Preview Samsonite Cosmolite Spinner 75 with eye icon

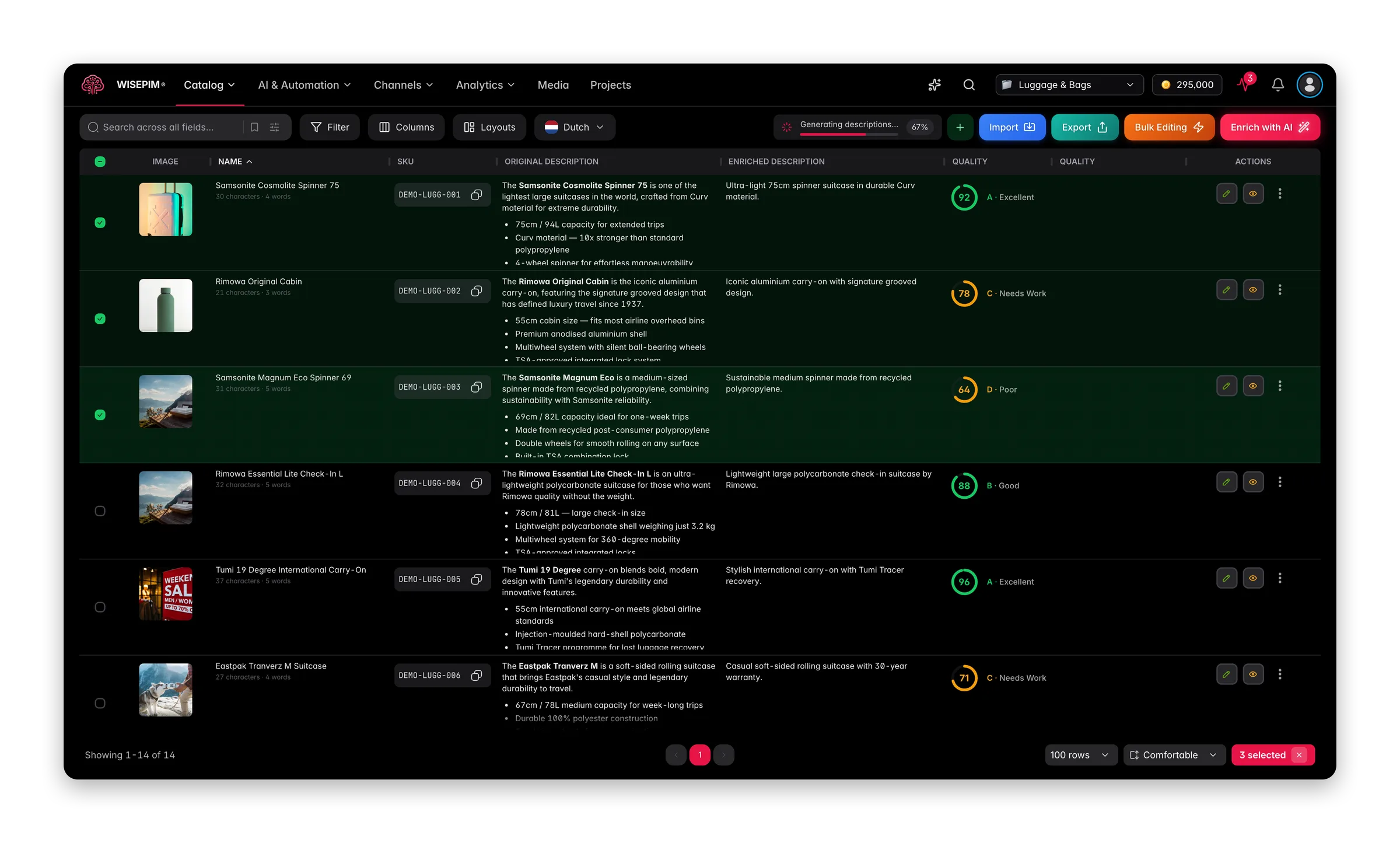[1253, 194]
